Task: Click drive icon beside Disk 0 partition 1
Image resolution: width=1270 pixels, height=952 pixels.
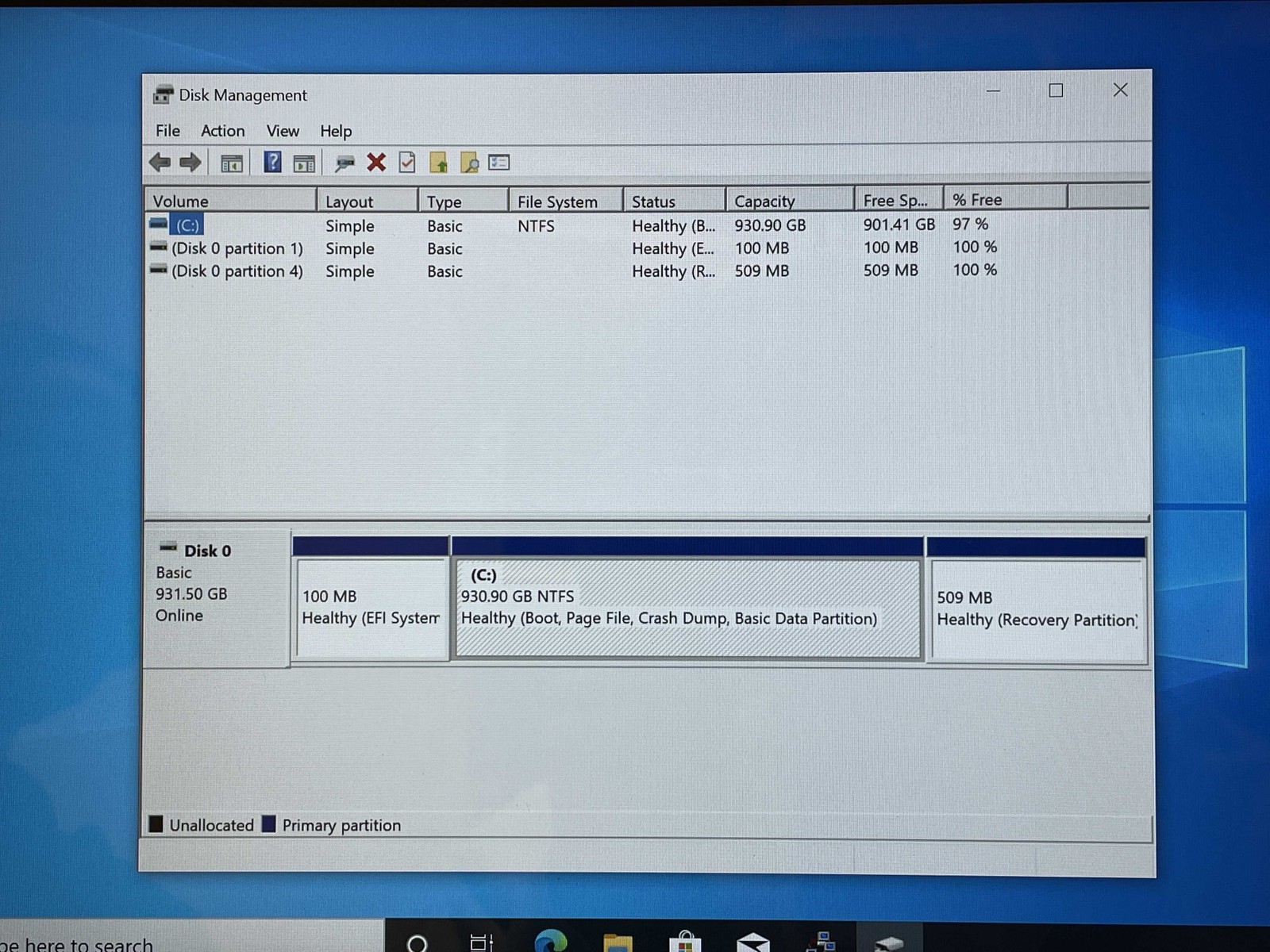Action: pos(159,248)
